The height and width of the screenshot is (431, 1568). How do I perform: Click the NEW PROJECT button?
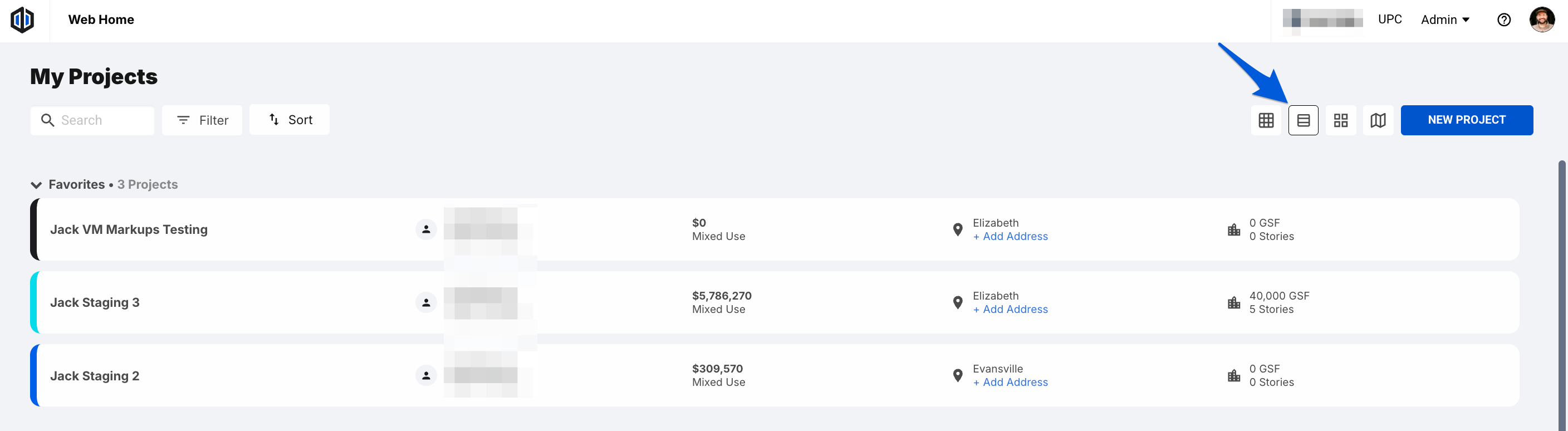(1466, 120)
